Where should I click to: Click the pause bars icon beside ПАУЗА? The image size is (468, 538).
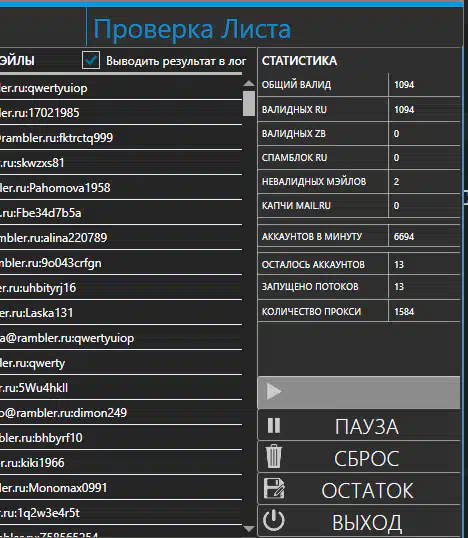[274, 425]
